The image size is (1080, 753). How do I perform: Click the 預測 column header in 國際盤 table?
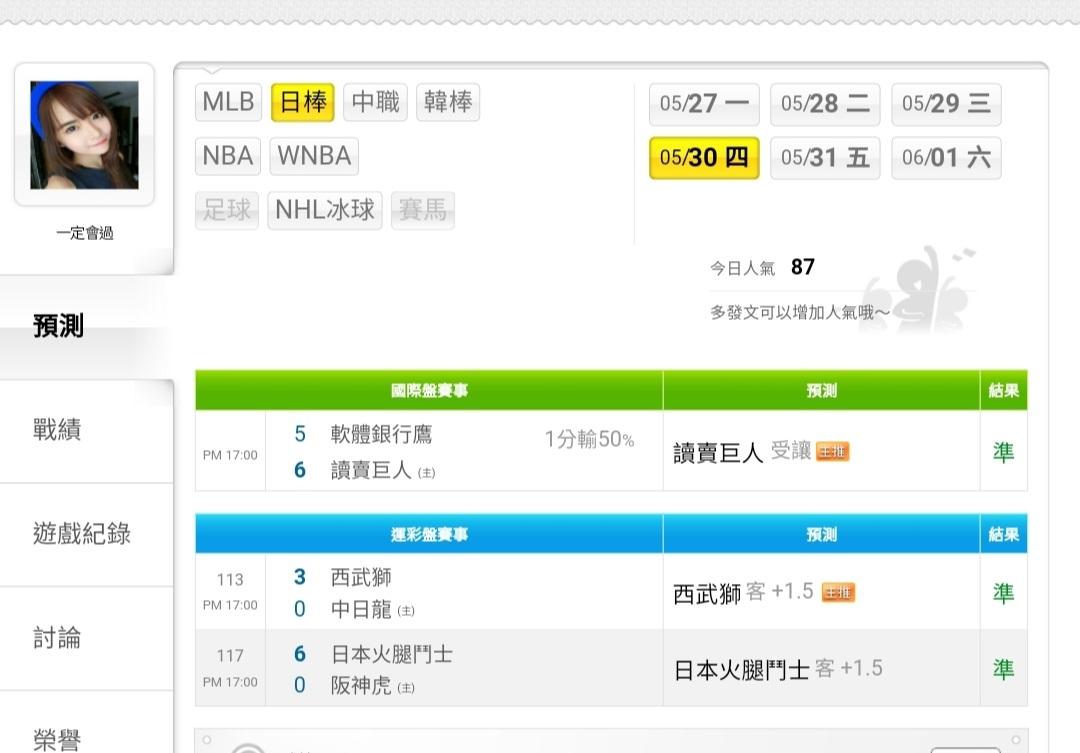822,391
